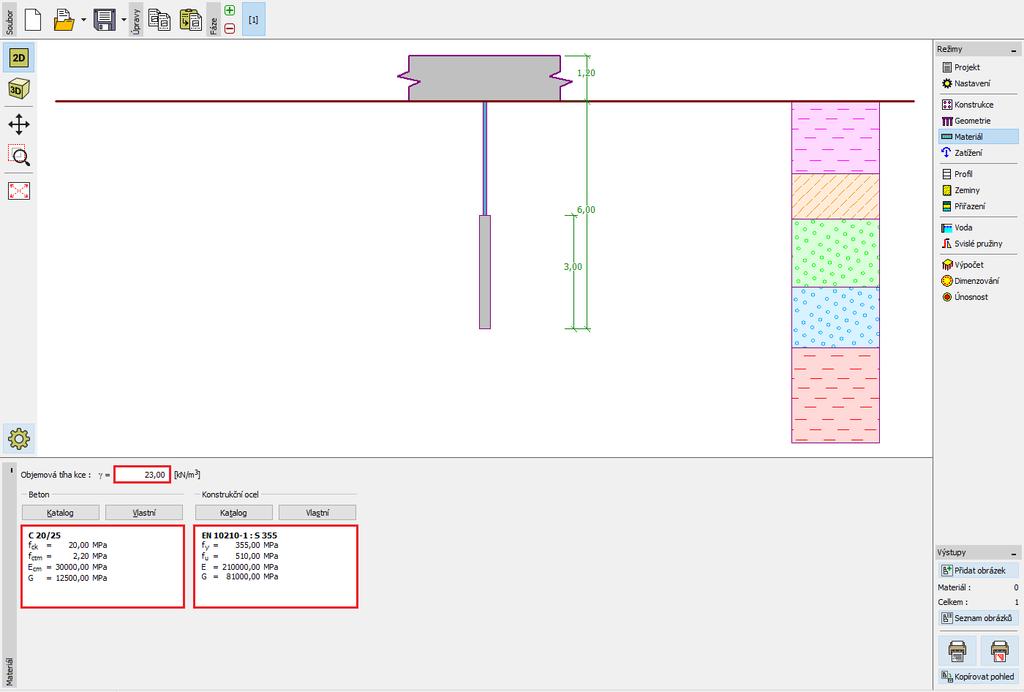
Task: Select C 20/25 concrete material box
Action: [103, 566]
